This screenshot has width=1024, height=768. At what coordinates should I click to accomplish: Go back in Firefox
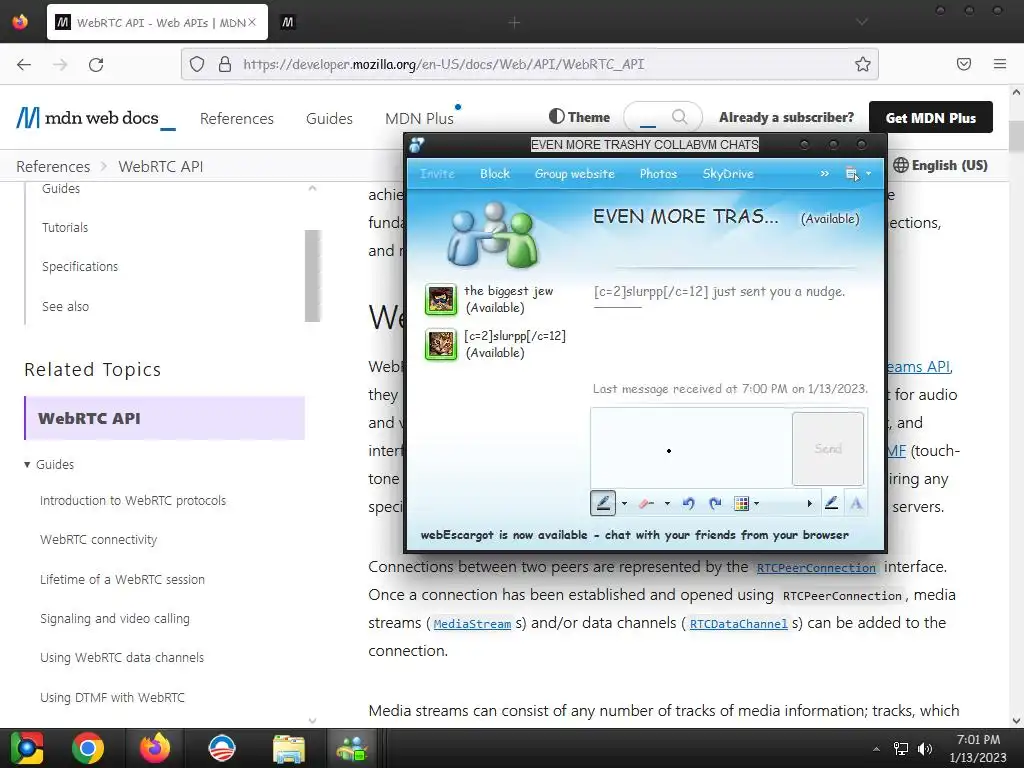point(24,64)
